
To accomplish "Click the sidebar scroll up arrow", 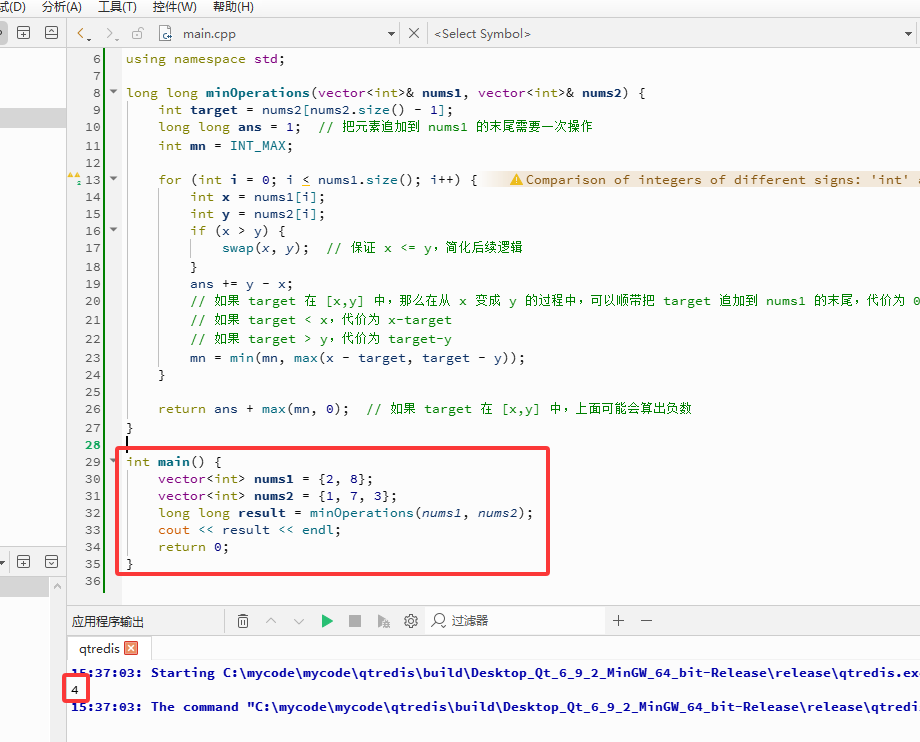I will coord(57,586).
